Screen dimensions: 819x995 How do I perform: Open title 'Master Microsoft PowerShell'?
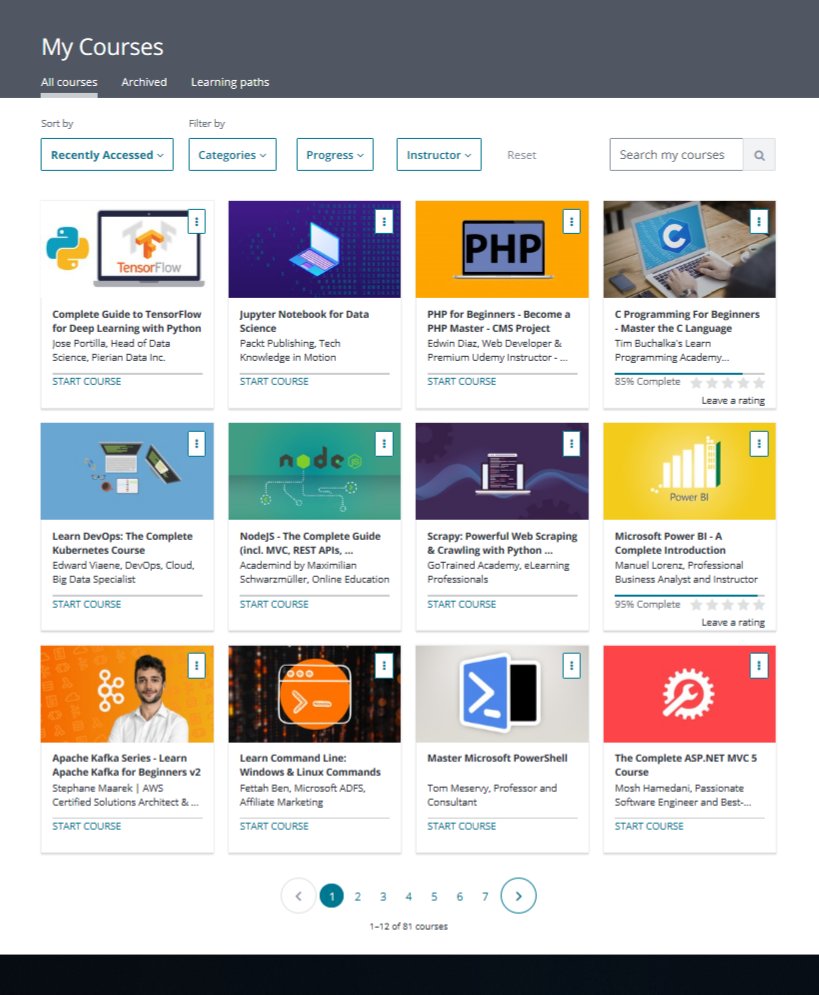pyautogui.click(x=497, y=758)
